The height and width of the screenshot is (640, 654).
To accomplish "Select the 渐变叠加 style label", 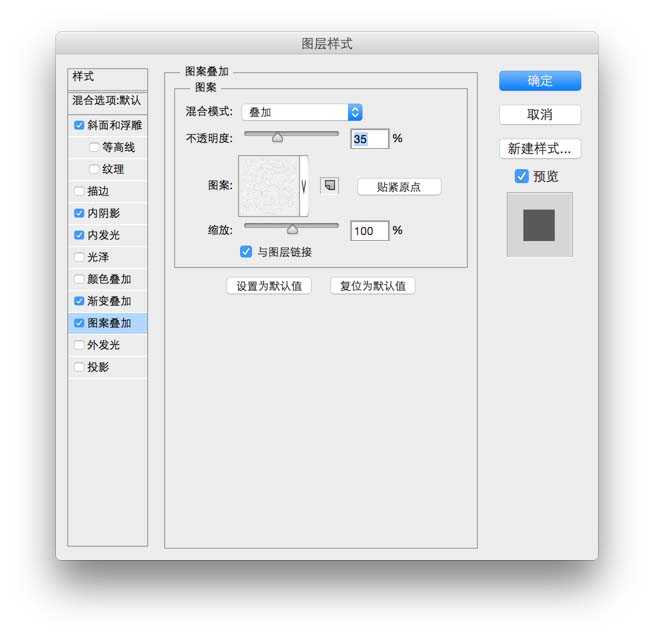I will (x=109, y=301).
